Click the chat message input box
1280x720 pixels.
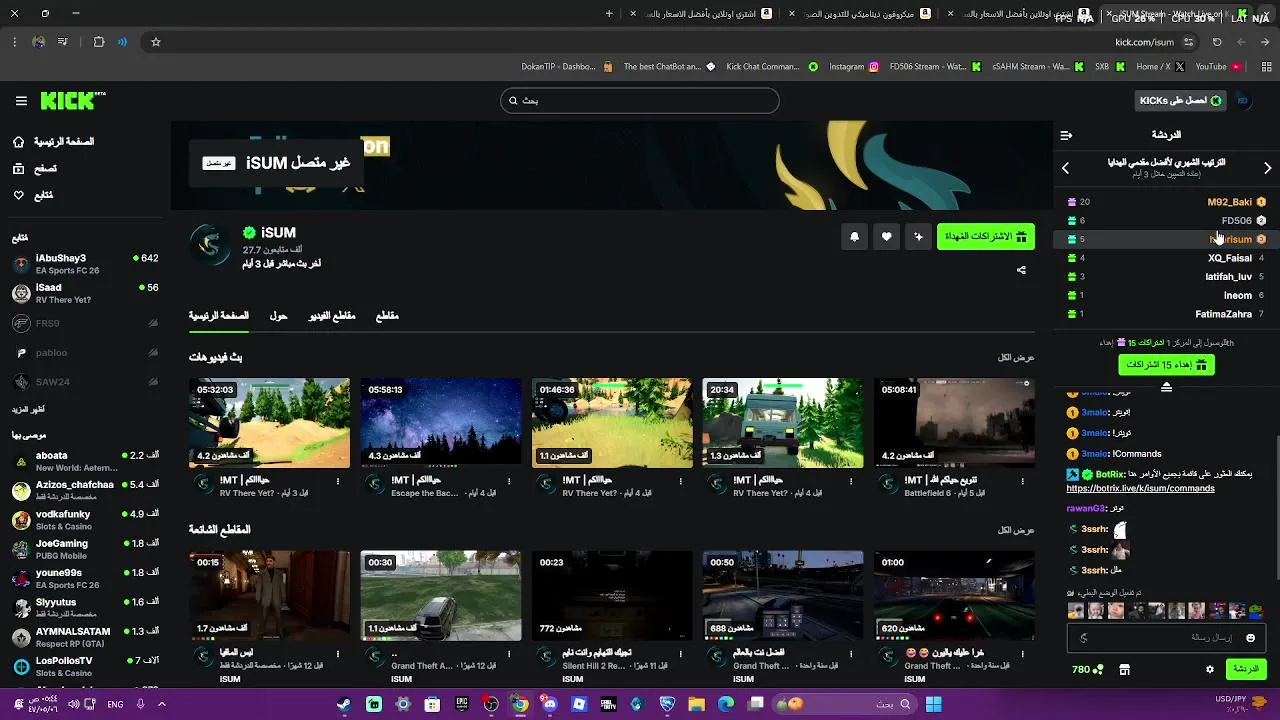click(x=1167, y=638)
